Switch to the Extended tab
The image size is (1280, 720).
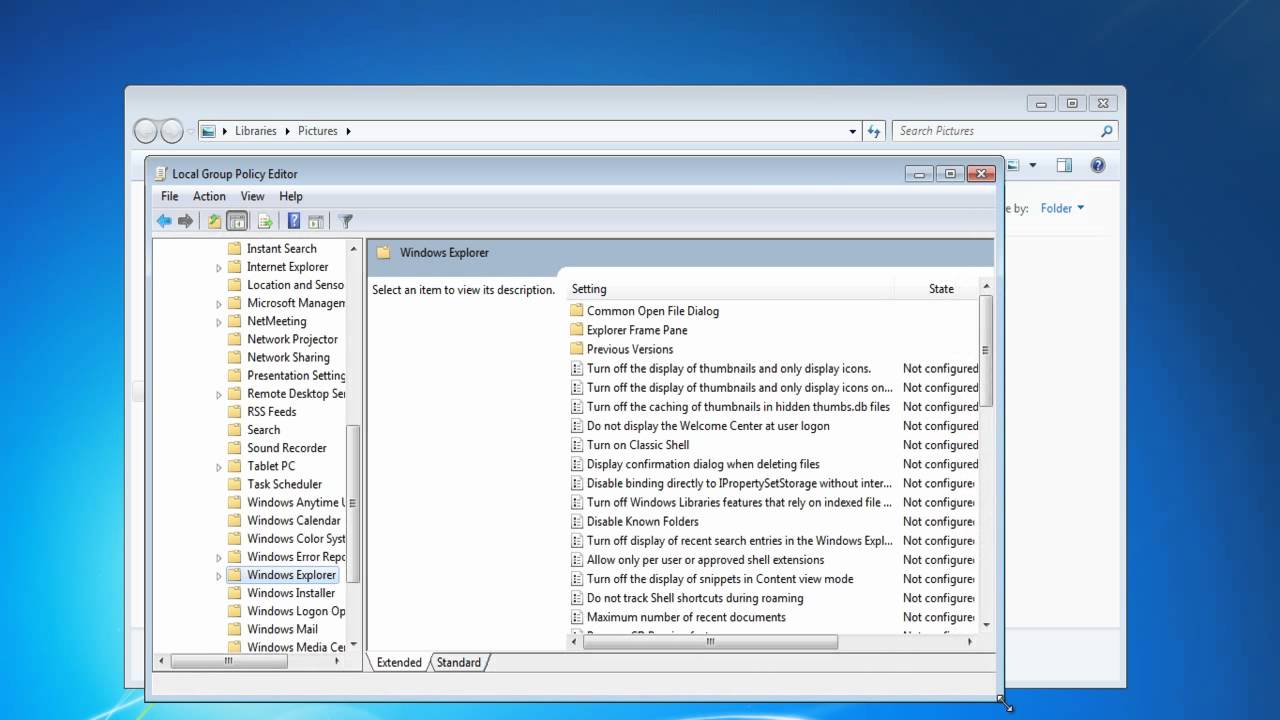[x=399, y=662]
